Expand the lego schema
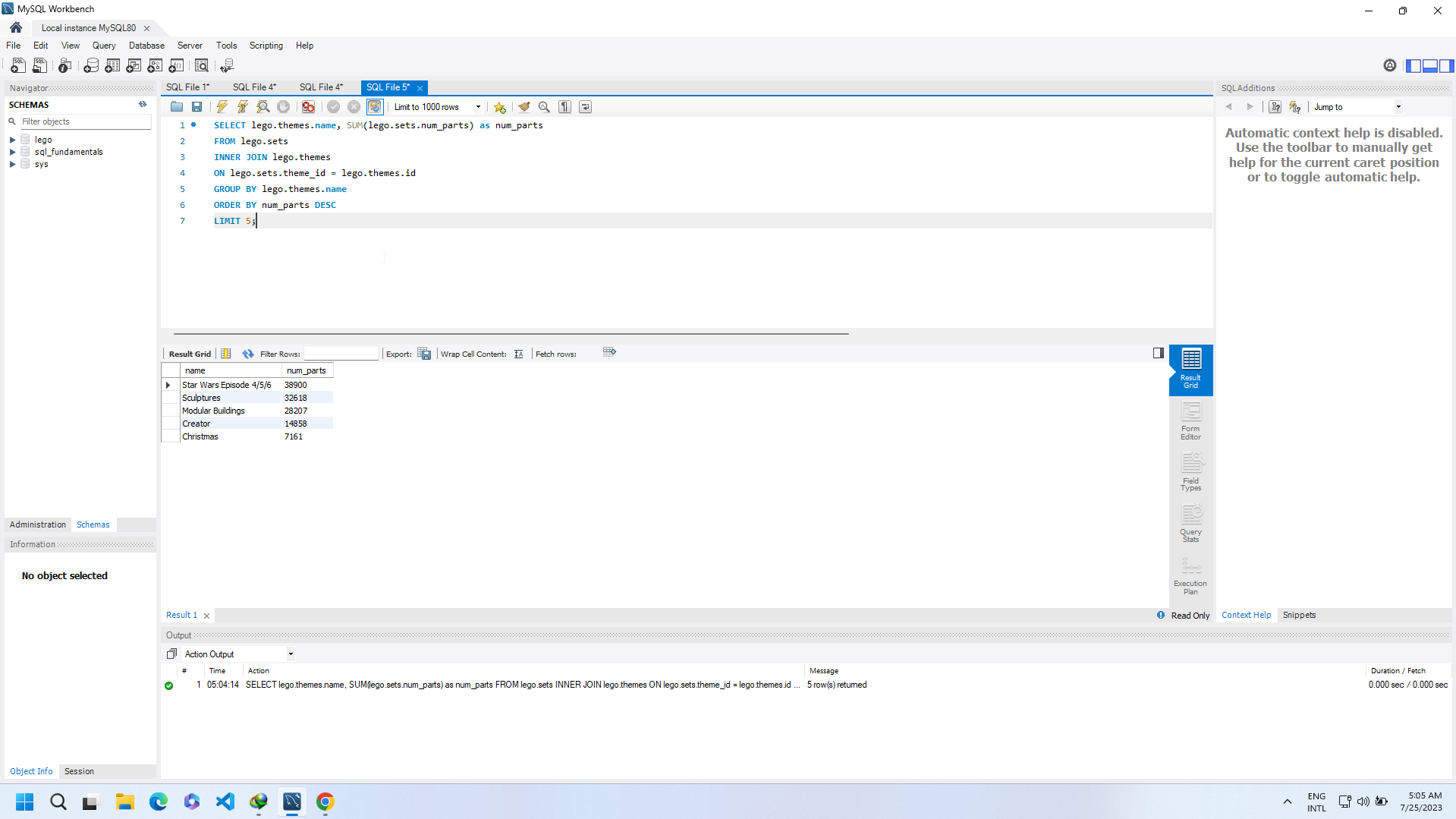The height and width of the screenshot is (819, 1456). (x=13, y=140)
